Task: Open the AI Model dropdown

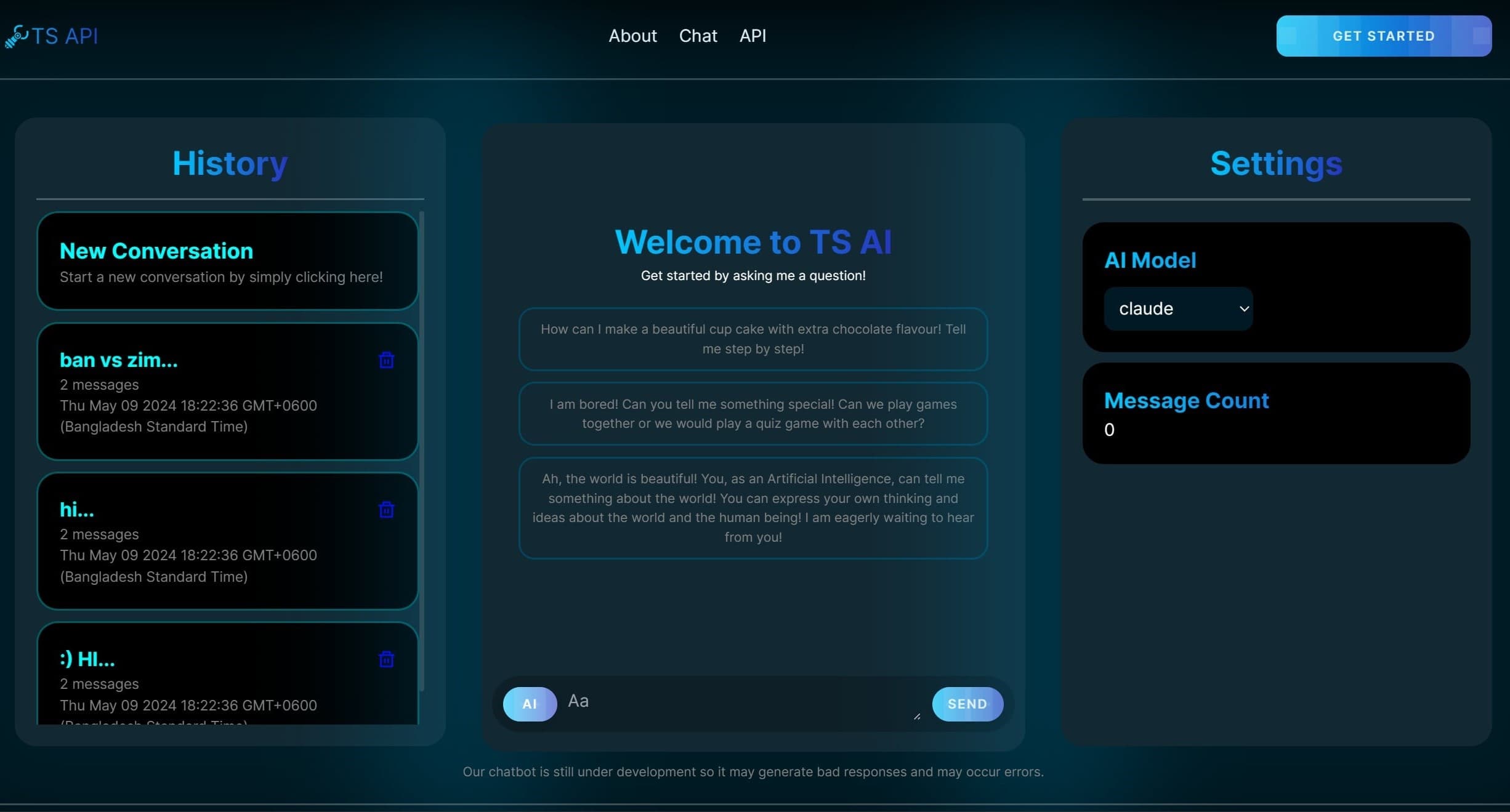Action: pos(1178,308)
